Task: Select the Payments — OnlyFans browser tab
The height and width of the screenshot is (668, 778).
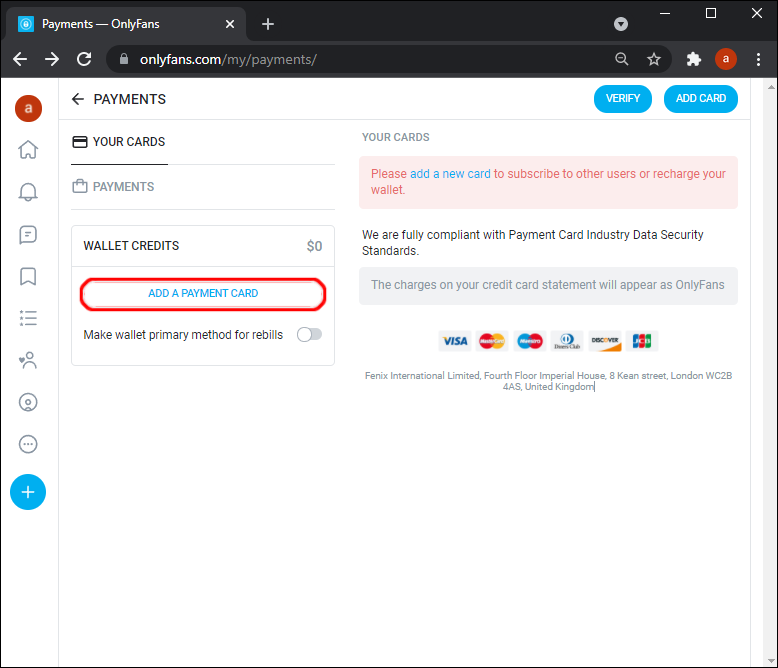Action: (126, 24)
